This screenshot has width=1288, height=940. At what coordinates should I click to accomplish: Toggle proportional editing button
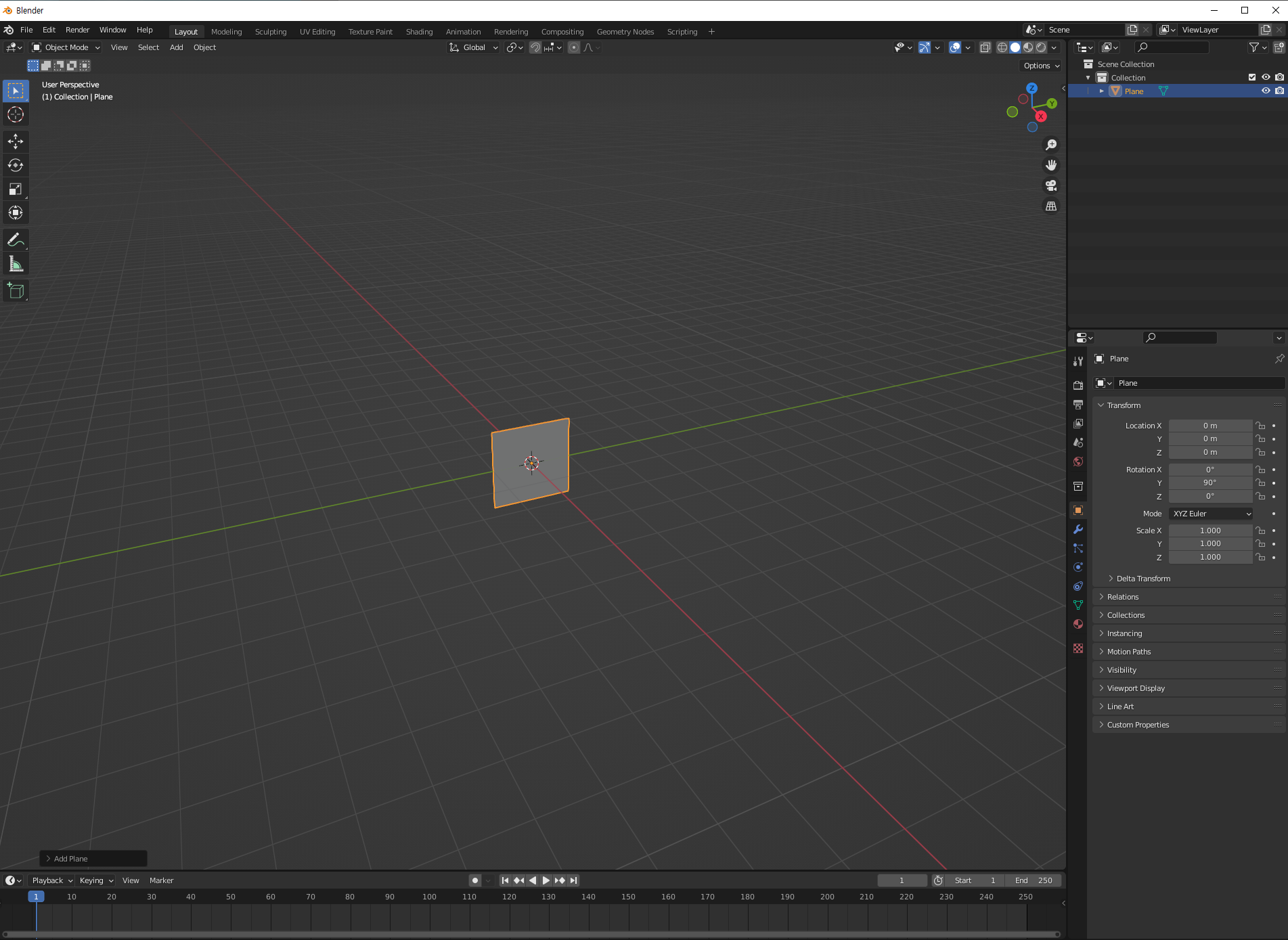pos(574,47)
